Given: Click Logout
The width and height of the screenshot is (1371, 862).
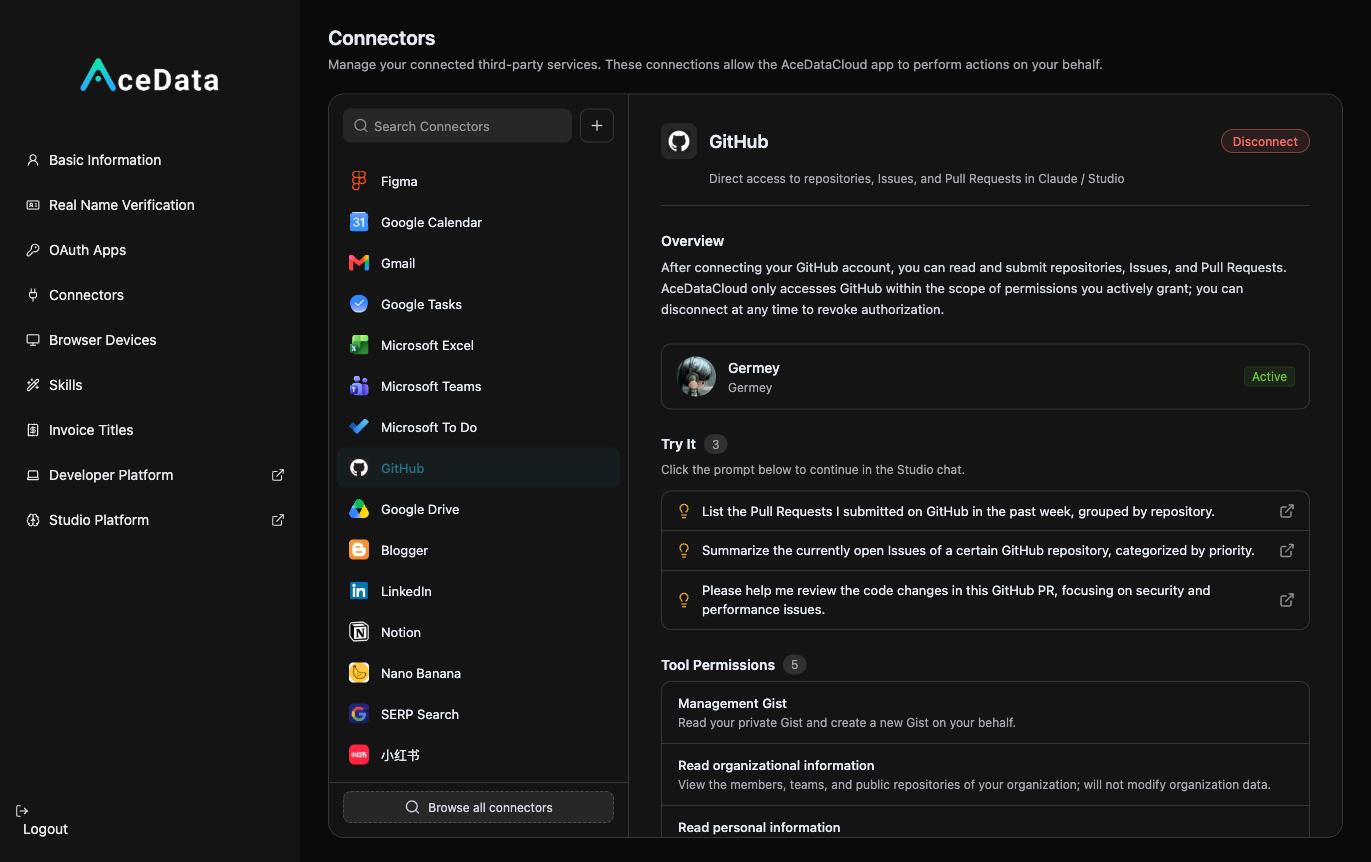Looking at the screenshot, I should click(x=45, y=829).
